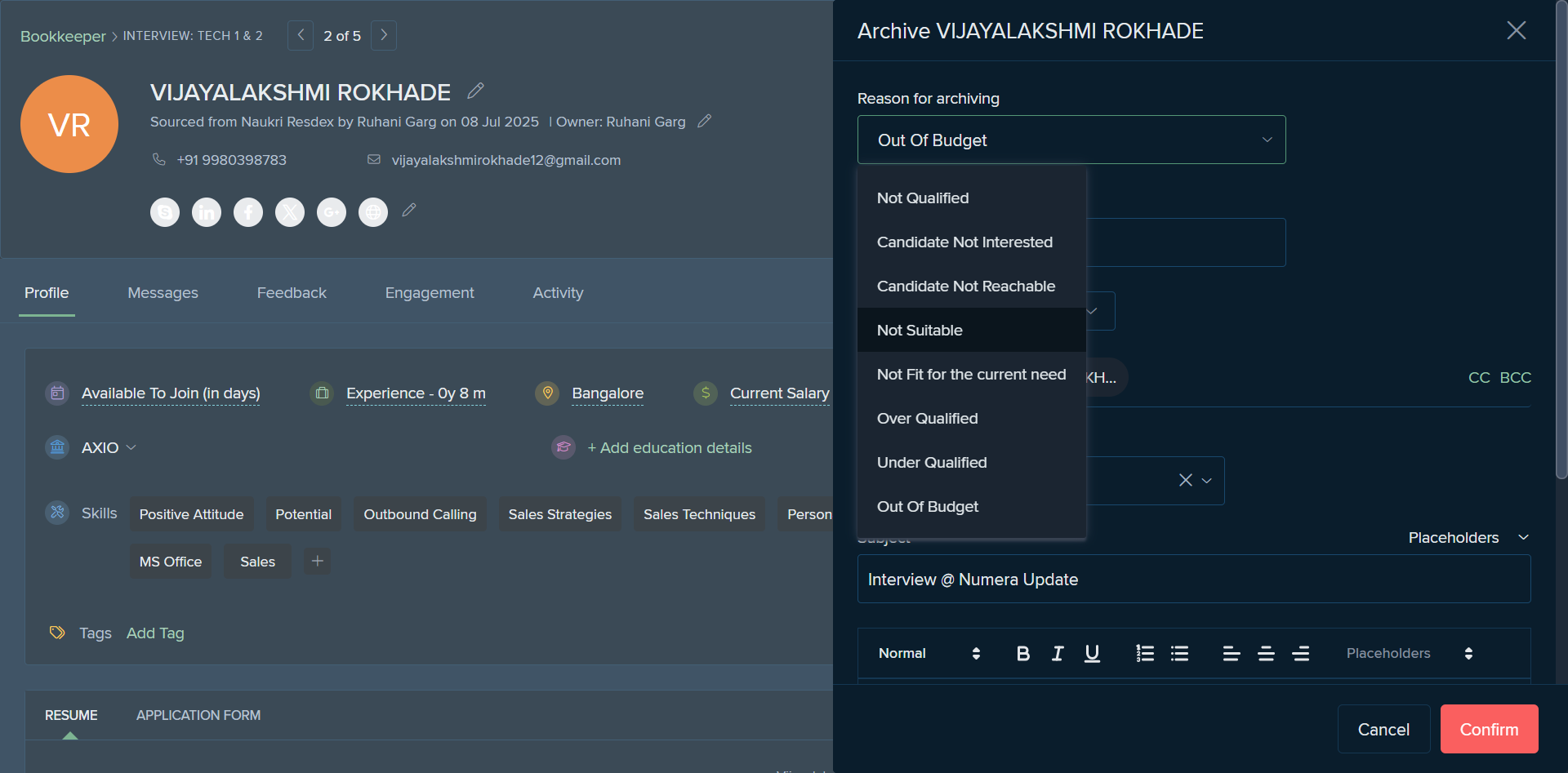
Task: Switch to the Feedback tab
Action: 292,292
